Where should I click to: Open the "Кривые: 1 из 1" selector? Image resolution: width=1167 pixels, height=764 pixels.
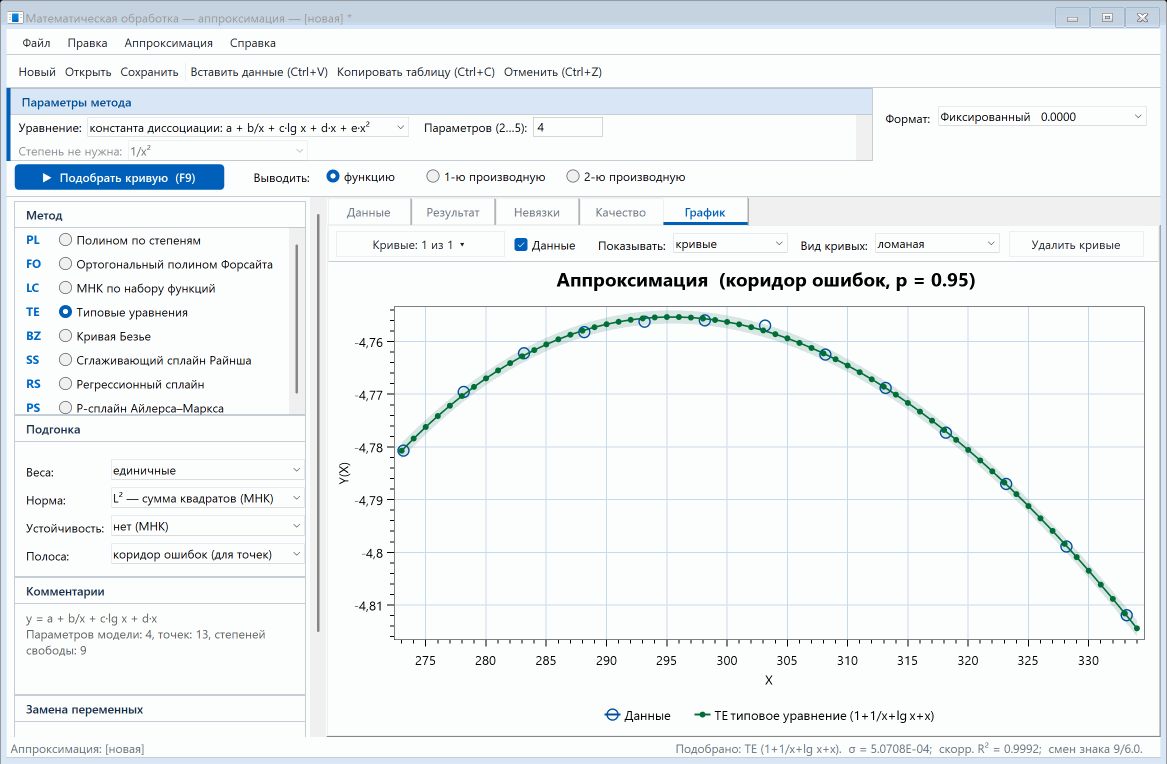point(419,245)
